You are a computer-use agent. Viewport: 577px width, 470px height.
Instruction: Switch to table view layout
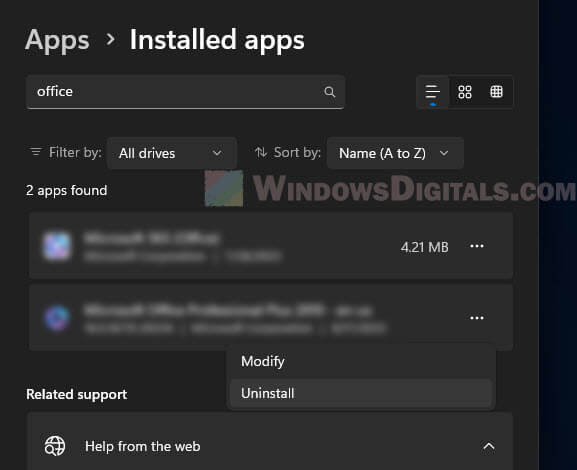click(496, 92)
